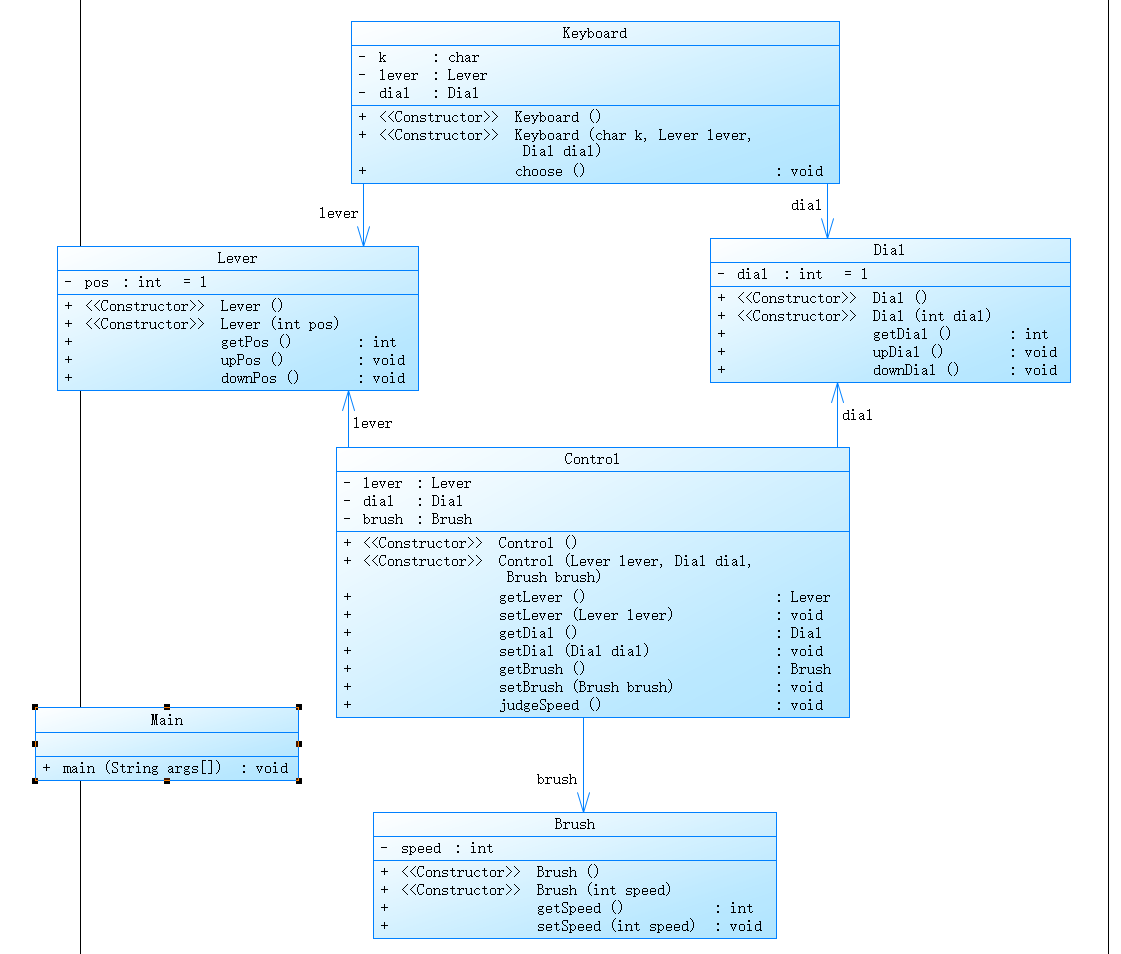The width and height of the screenshot is (1121, 954).
Task: Click the setLever (Lever lever) method
Action: click(587, 615)
